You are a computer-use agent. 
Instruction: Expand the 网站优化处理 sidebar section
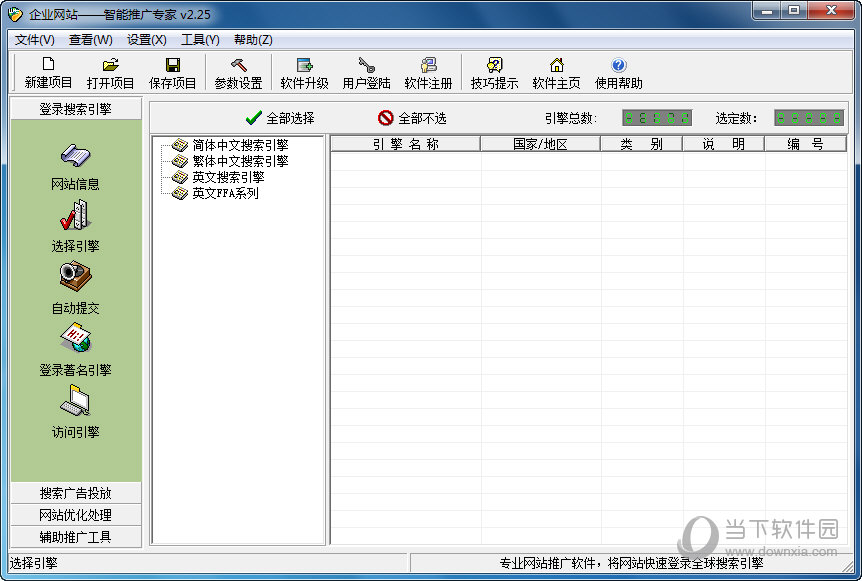click(75, 515)
